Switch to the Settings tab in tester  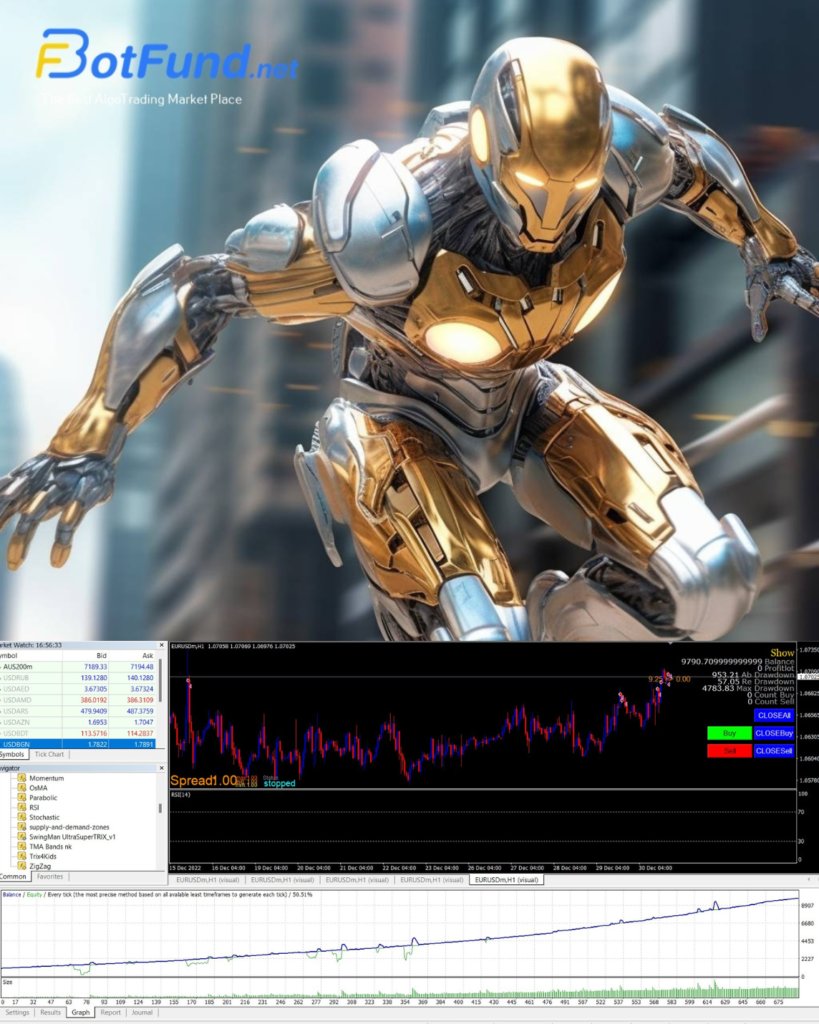pos(17,1012)
